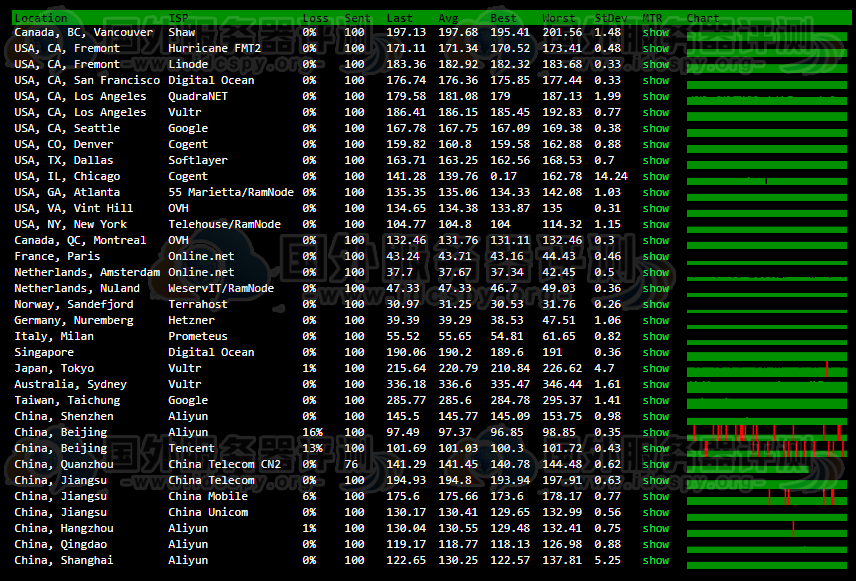
Task: Open show for Shanghai Aliyun row
Action: (656, 560)
